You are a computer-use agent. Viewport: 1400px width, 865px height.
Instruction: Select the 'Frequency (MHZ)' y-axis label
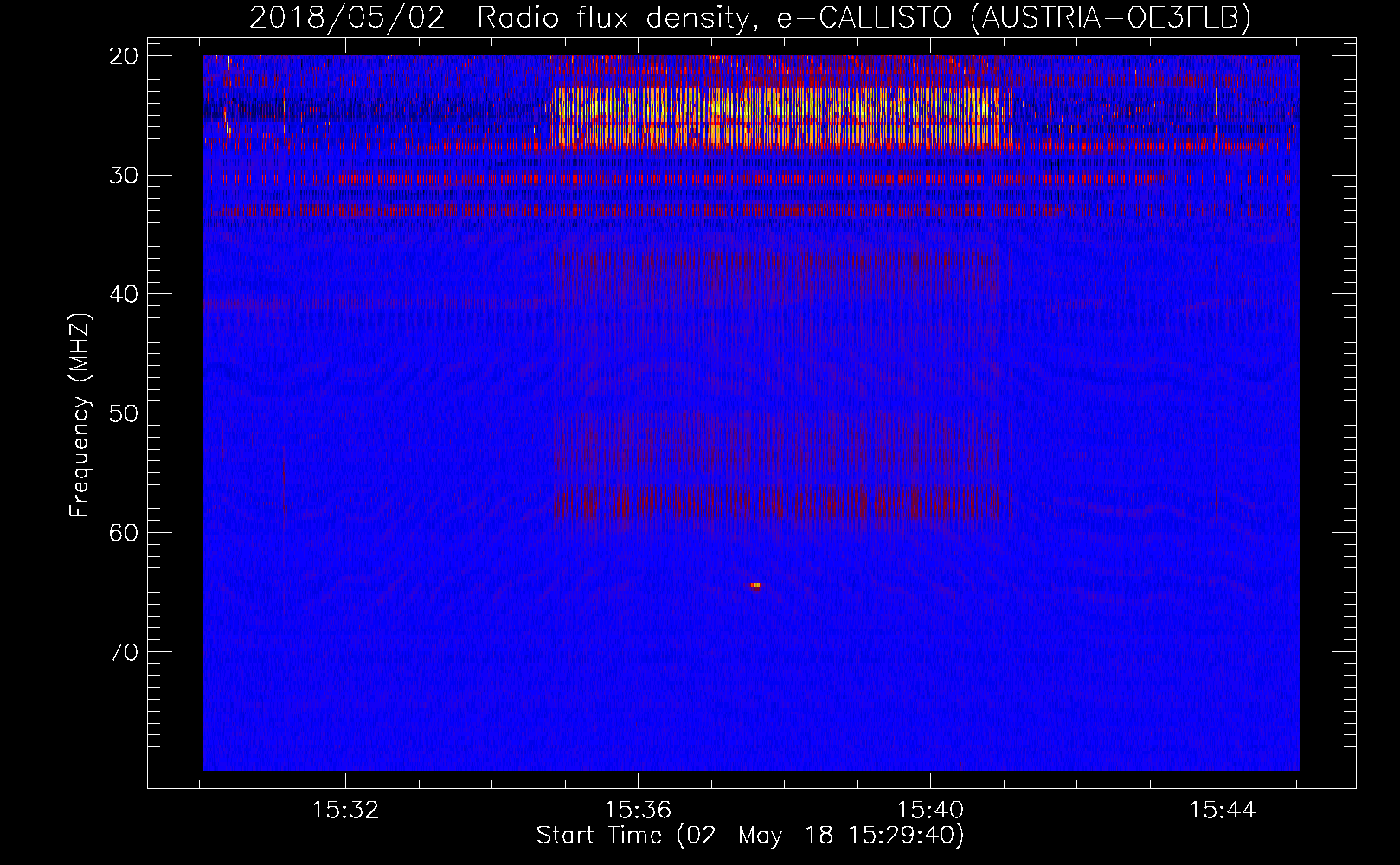(x=80, y=415)
